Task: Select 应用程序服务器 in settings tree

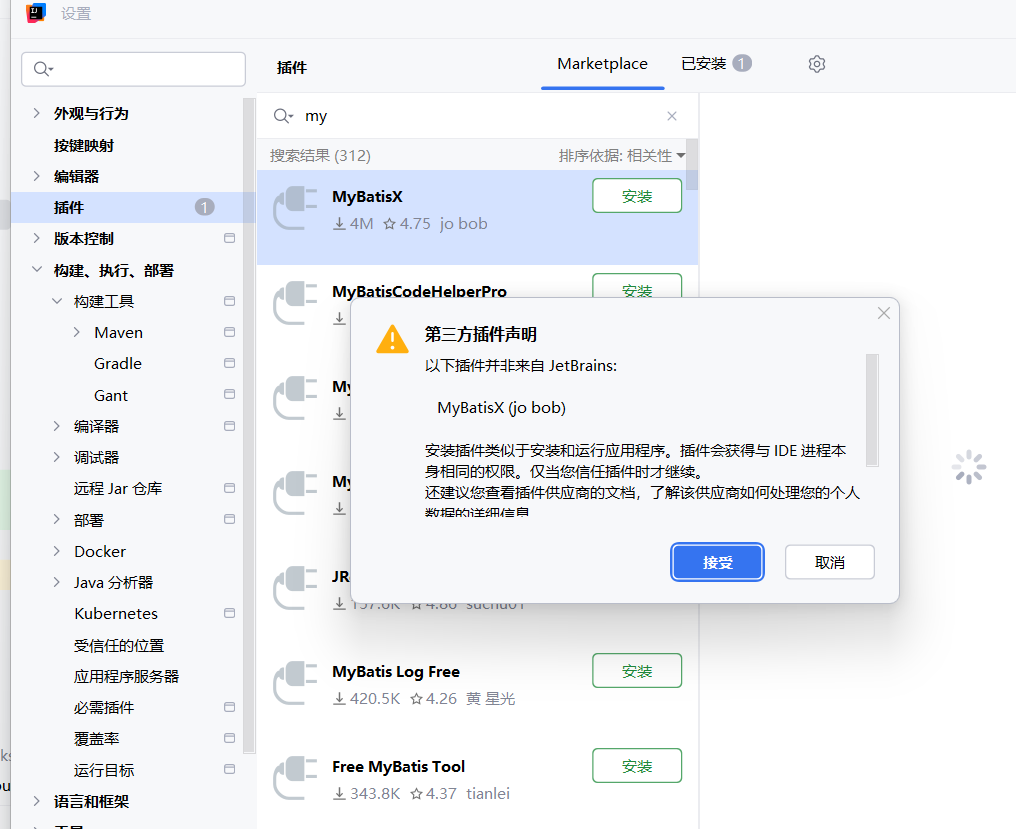Action: point(126,676)
